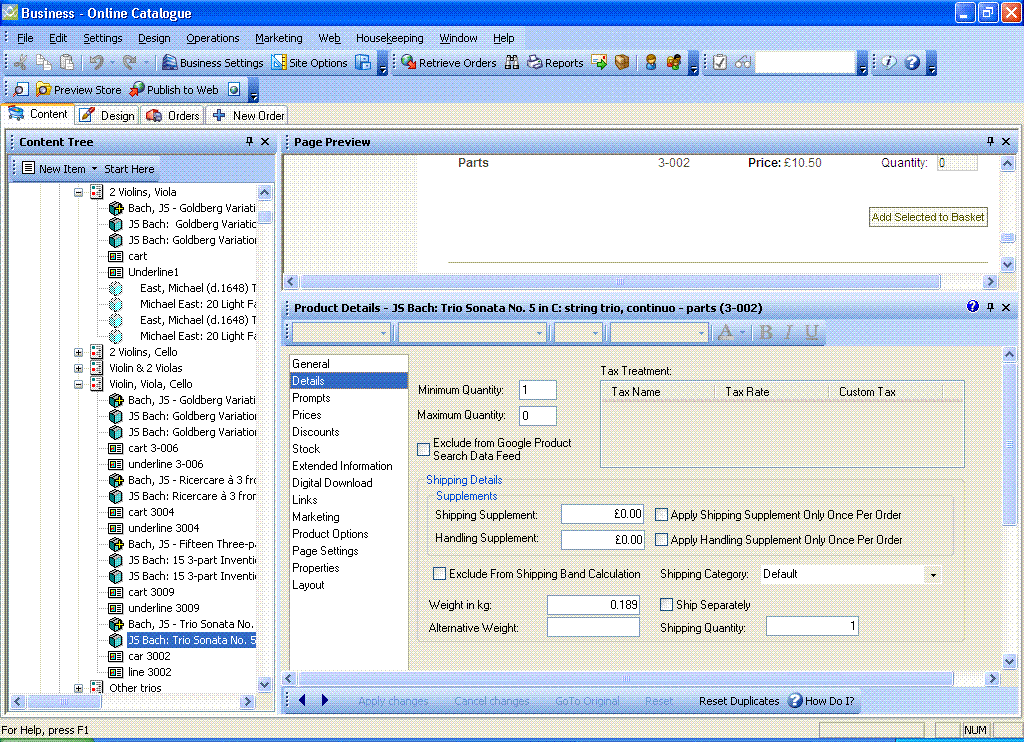Click the binoculars search icon
This screenshot has height=742, width=1024.
tap(512, 63)
